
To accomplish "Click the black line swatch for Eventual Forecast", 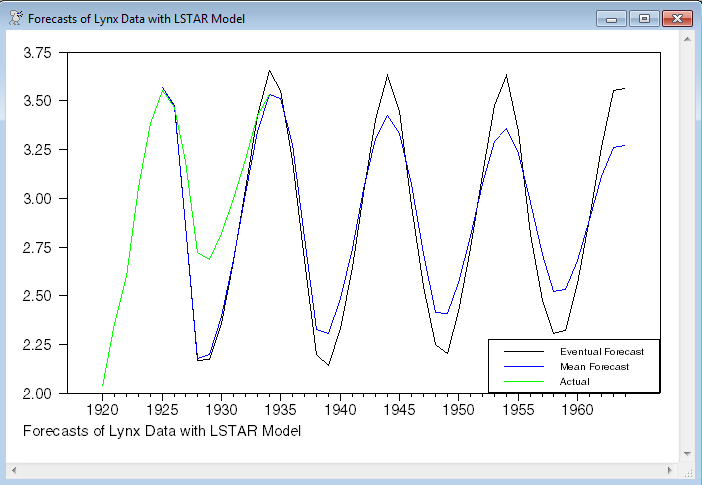I will [x=522, y=352].
